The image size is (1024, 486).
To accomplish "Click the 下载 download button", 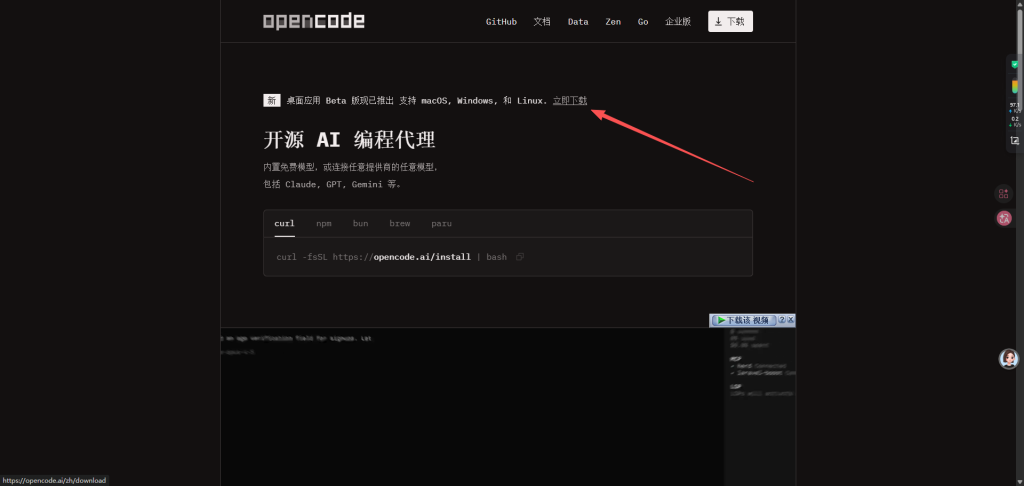I will [730, 22].
